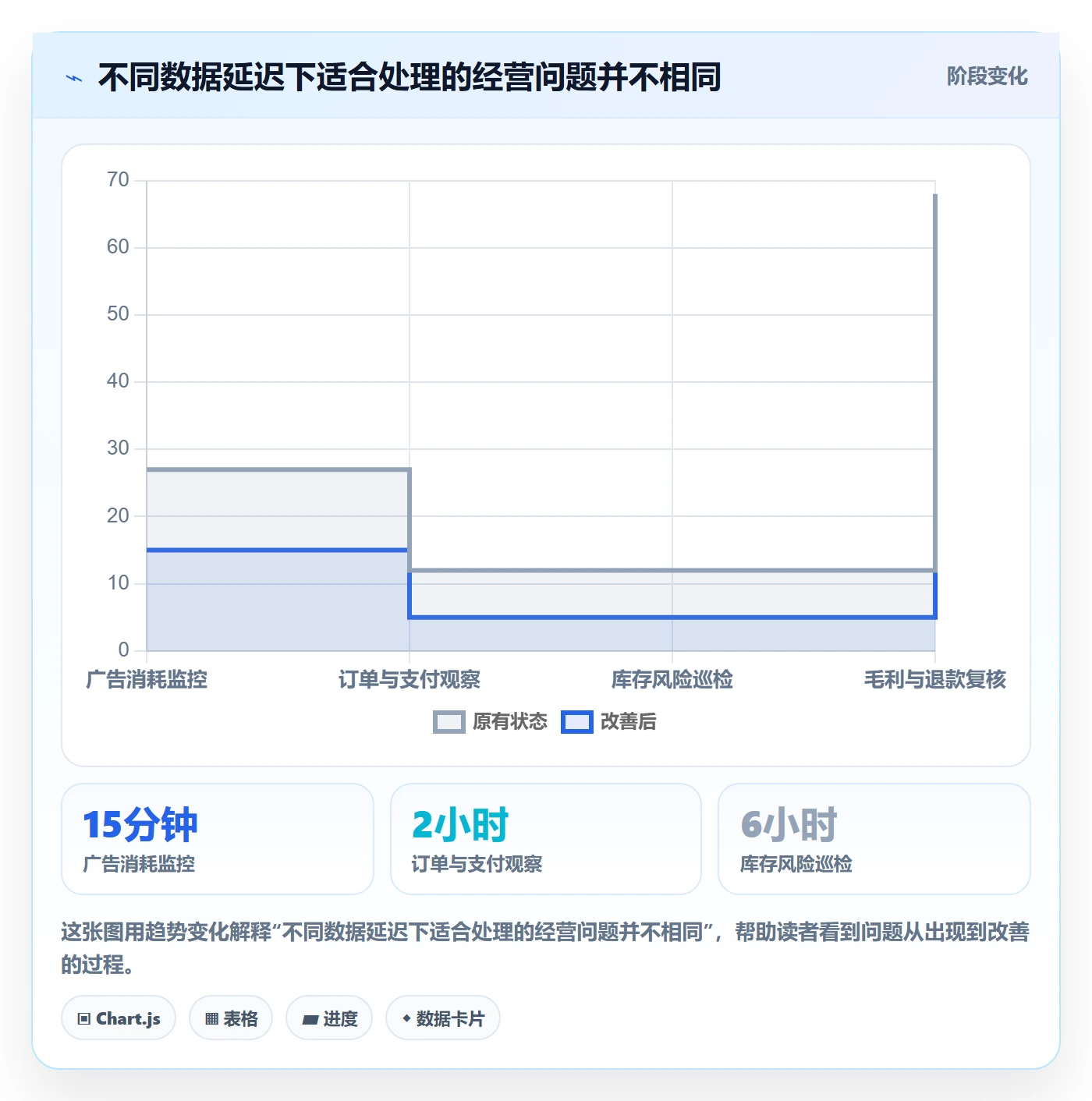The image size is (1092, 1101).
Task: Click the 改善后 legend label
Action: click(629, 722)
